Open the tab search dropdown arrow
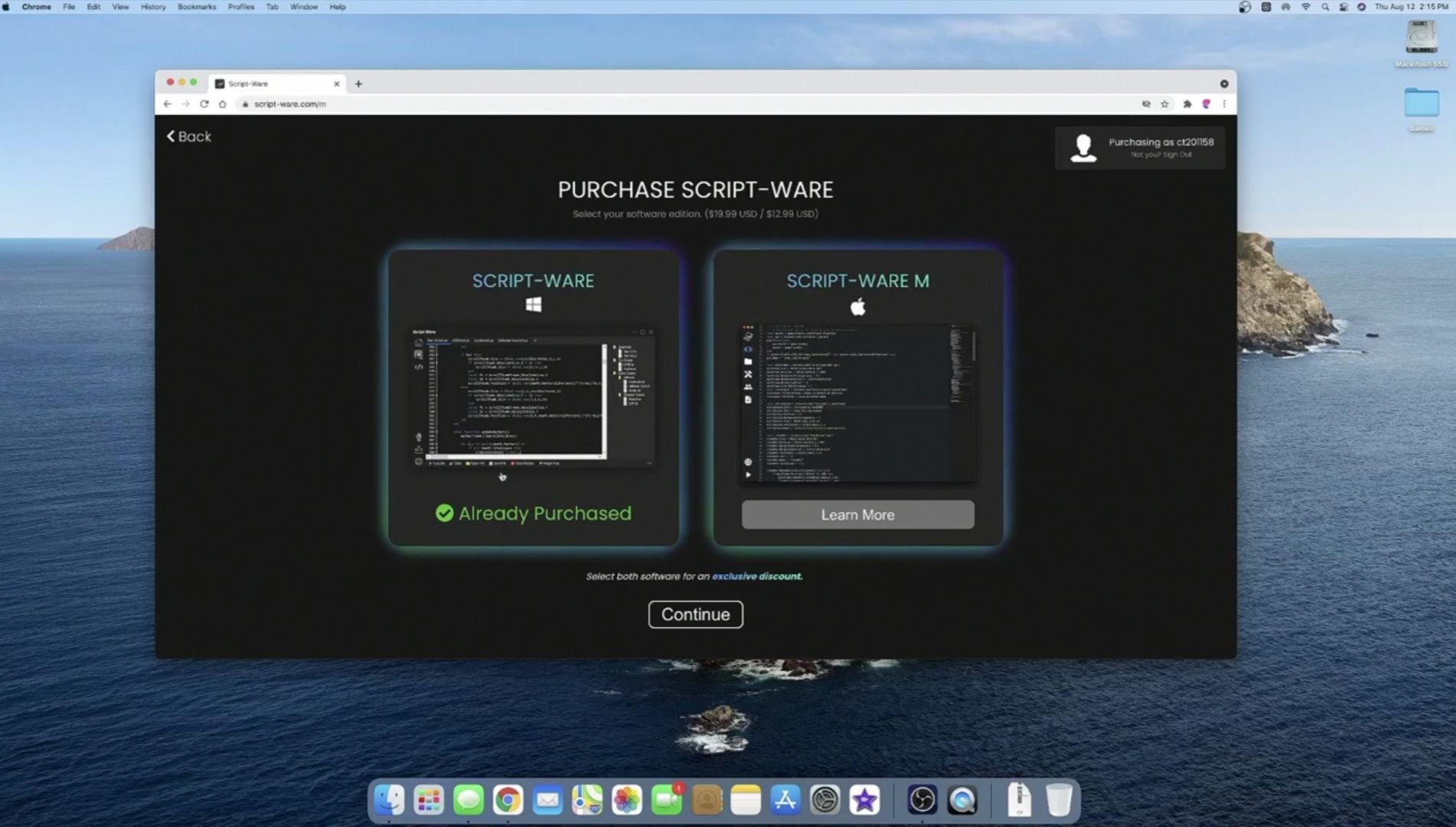The width and height of the screenshot is (1456, 827). point(1223,83)
